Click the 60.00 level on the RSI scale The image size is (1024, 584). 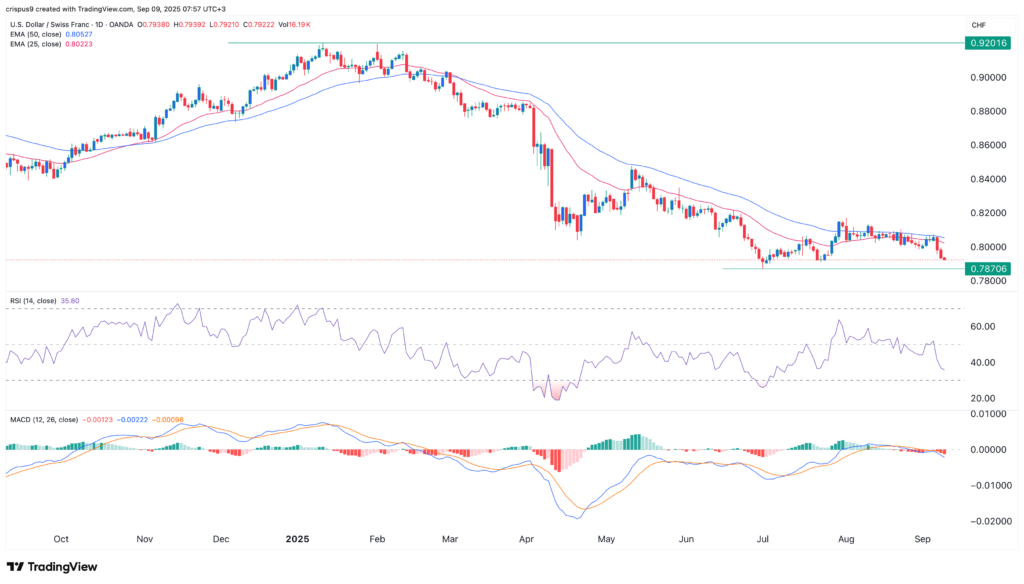coord(981,326)
